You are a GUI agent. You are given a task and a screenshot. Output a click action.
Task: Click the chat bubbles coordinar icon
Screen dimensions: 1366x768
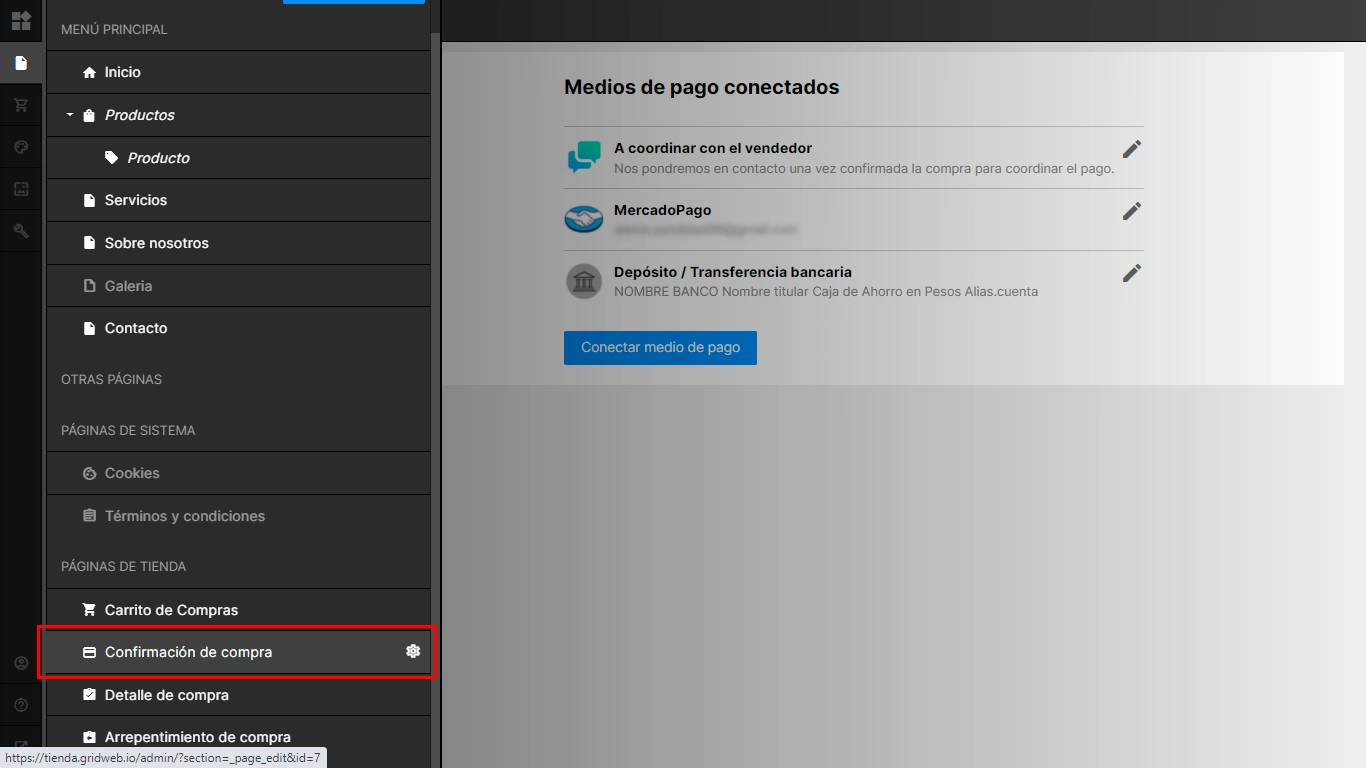coord(584,157)
